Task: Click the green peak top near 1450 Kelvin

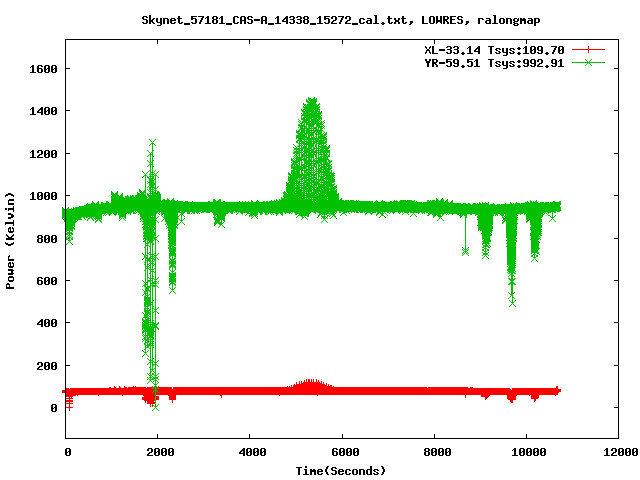Action: click(312, 100)
